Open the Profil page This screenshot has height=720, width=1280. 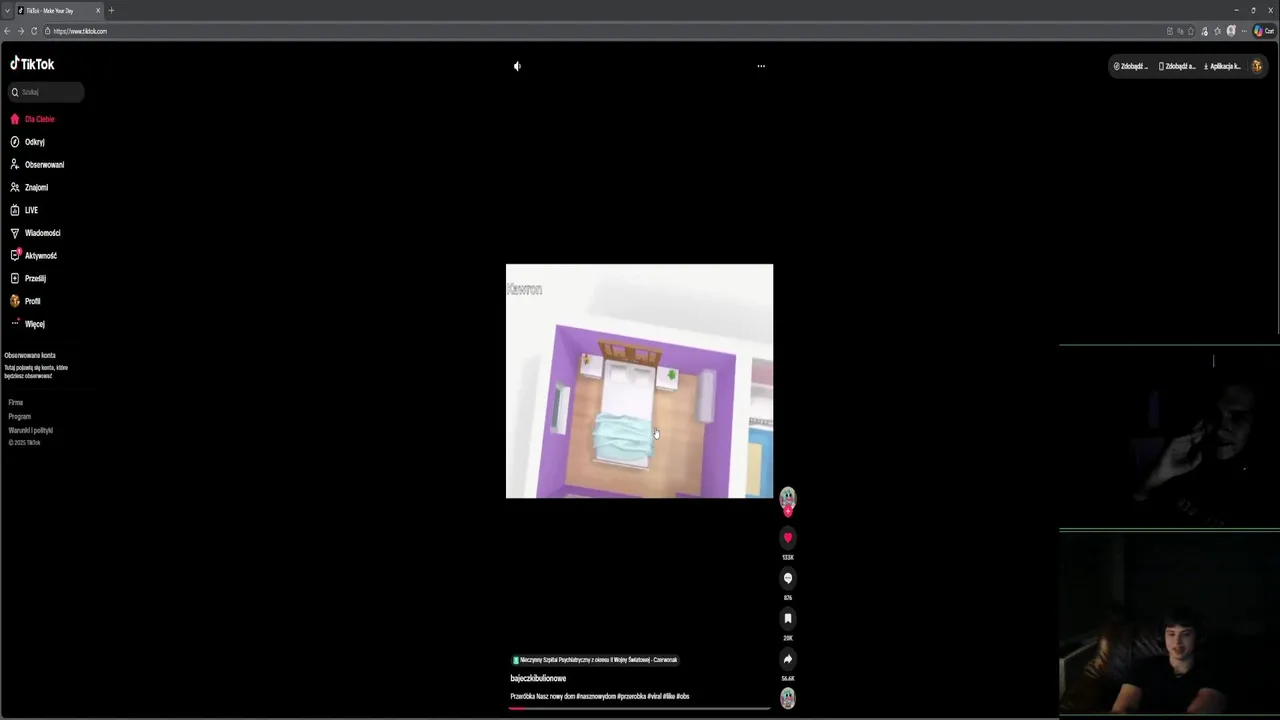coord(26,301)
